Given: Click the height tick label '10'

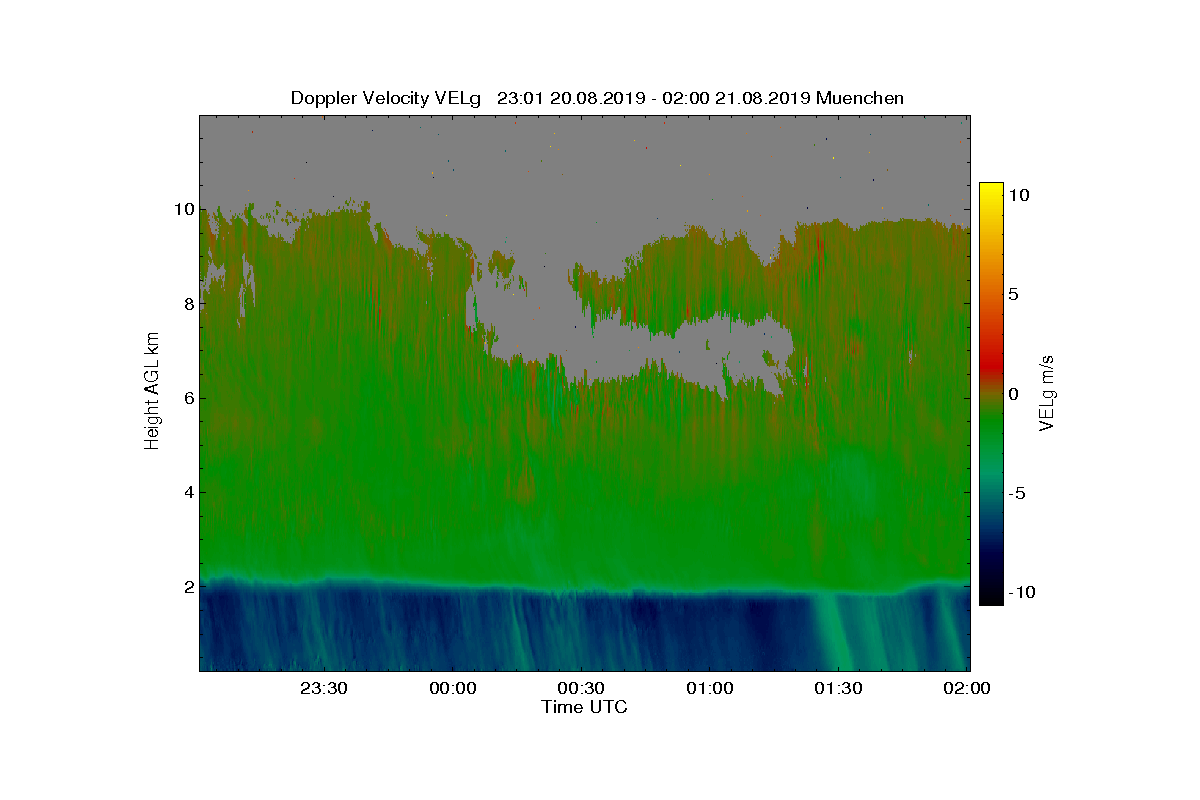Looking at the screenshot, I should point(183,210).
